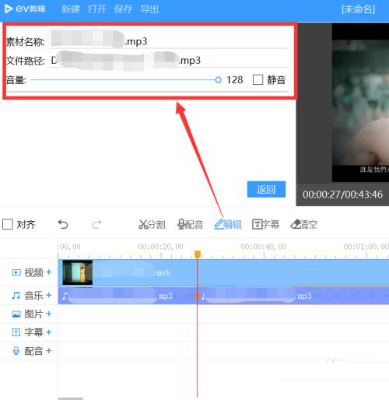Viewport: 389px width, 400px height.
Task: Open the 新建 menu
Action: coord(71,9)
